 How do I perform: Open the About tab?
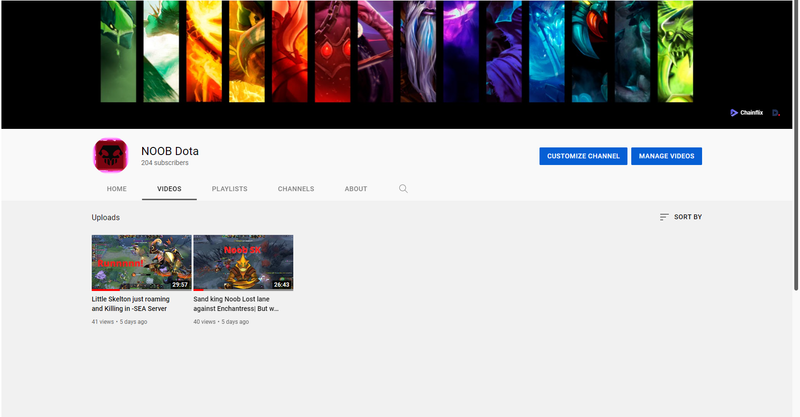(x=356, y=189)
